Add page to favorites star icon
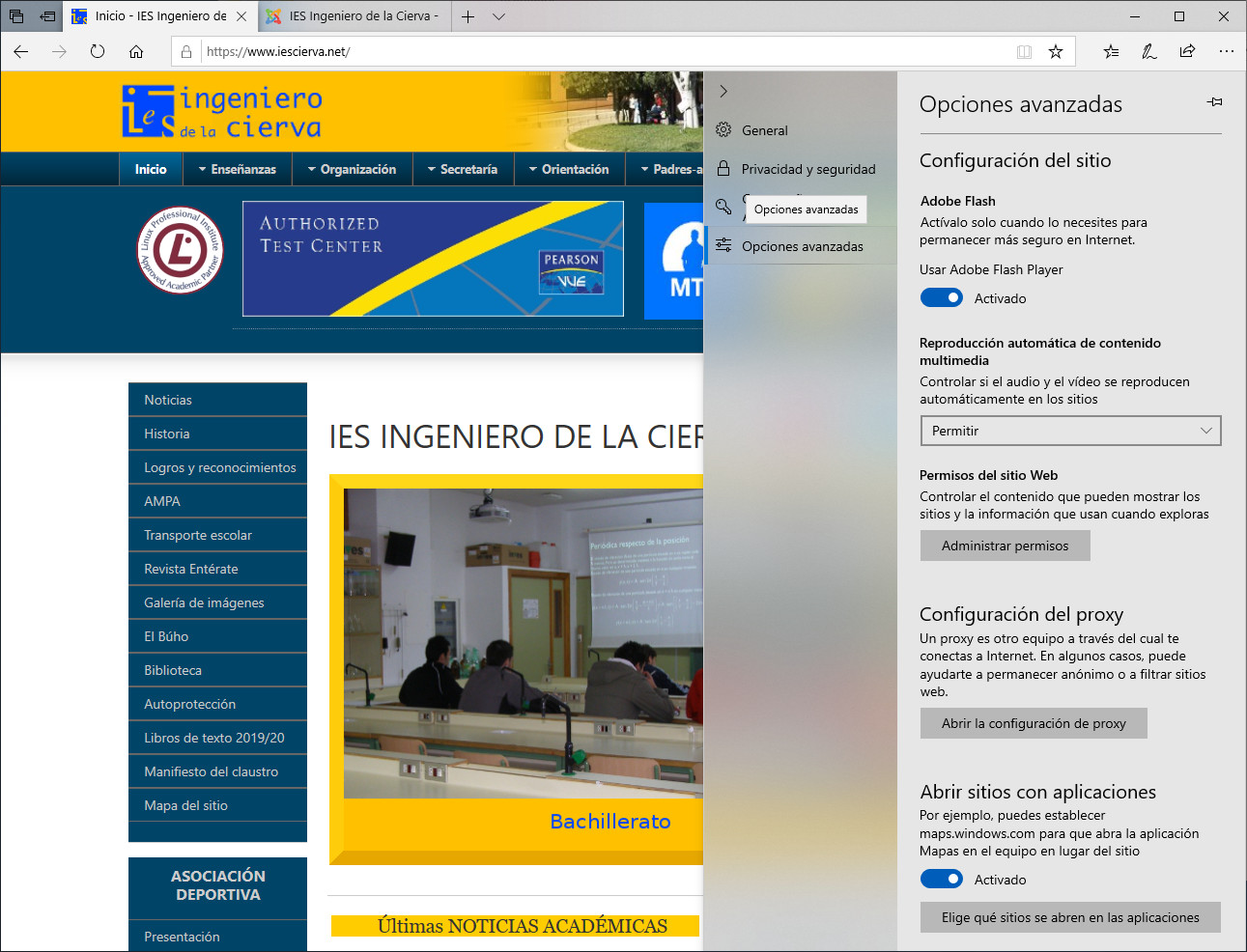Image resolution: width=1247 pixels, height=952 pixels. 1056,51
